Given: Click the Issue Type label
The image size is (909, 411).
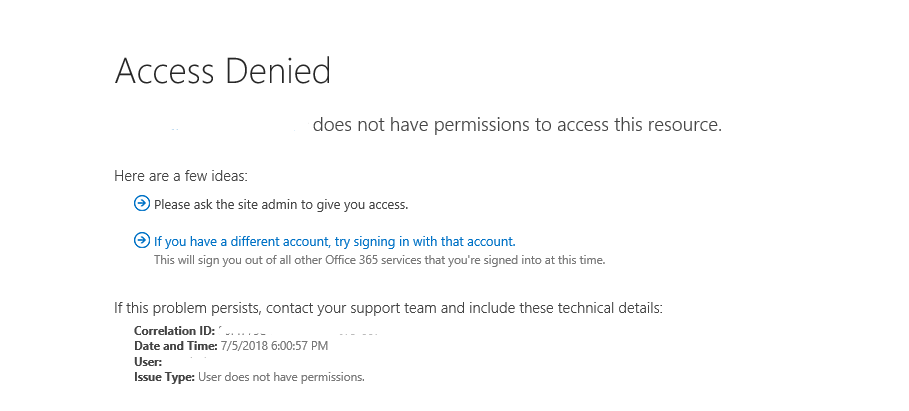Looking at the screenshot, I should (164, 377).
